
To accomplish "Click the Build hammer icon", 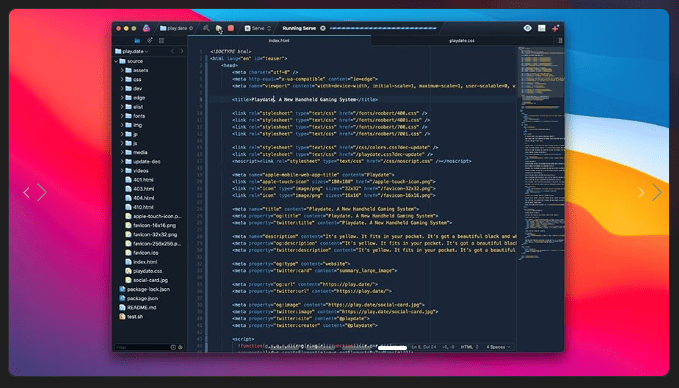I will coord(206,28).
